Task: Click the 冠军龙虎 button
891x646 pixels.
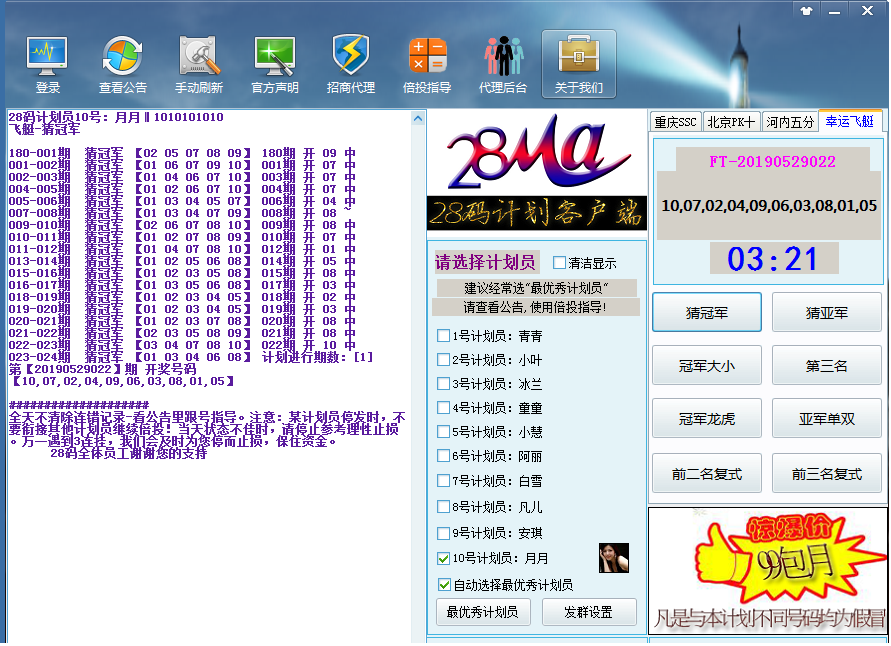Action: tap(706, 419)
